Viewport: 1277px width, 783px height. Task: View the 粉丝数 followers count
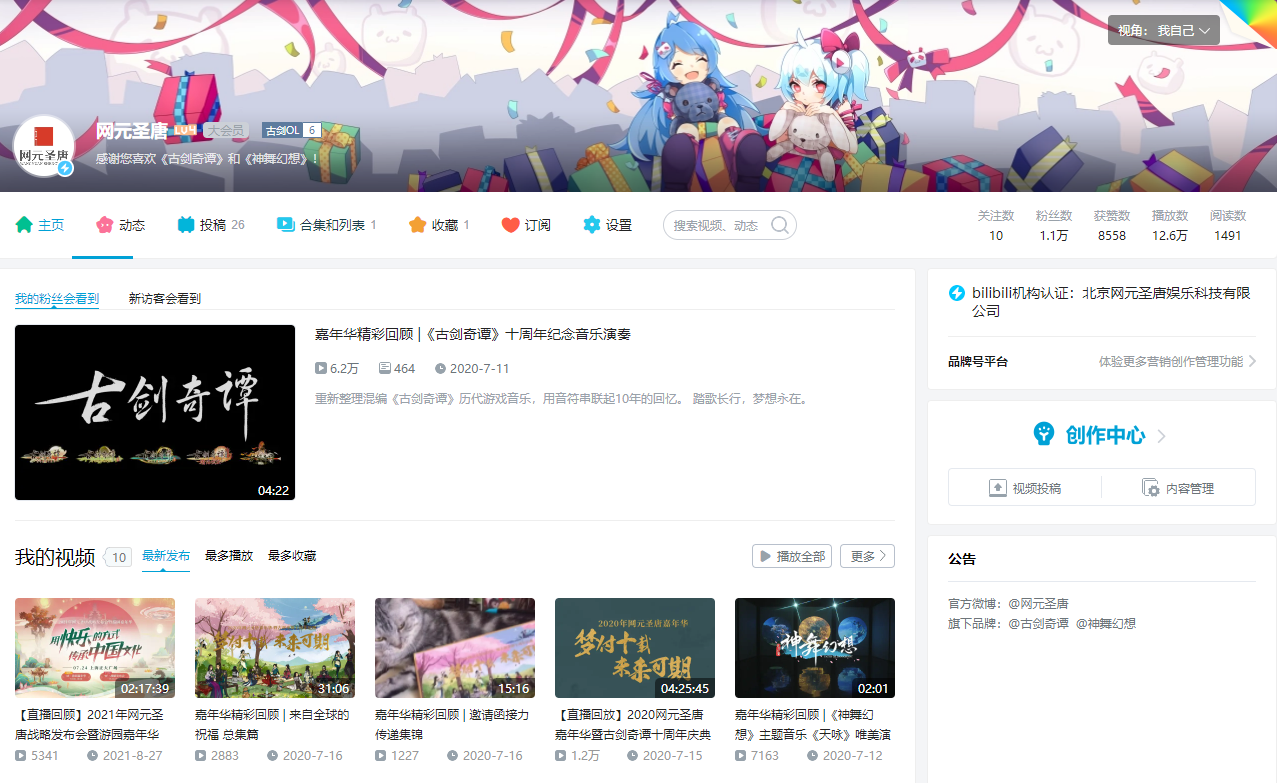[1054, 225]
